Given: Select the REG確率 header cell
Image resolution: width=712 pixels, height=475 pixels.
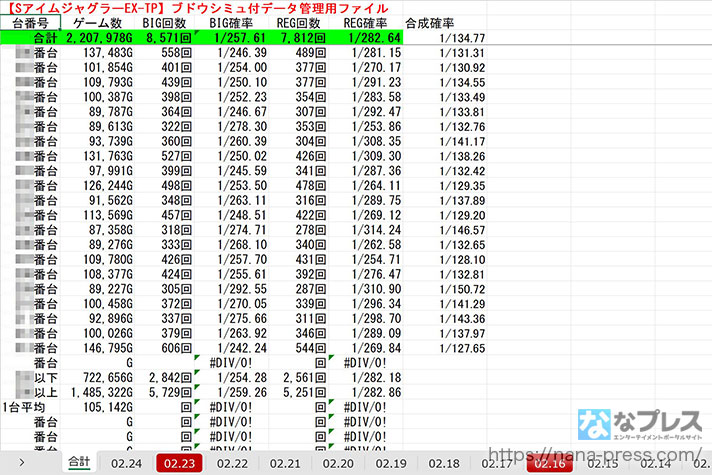Looking at the screenshot, I should pos(366,23).
